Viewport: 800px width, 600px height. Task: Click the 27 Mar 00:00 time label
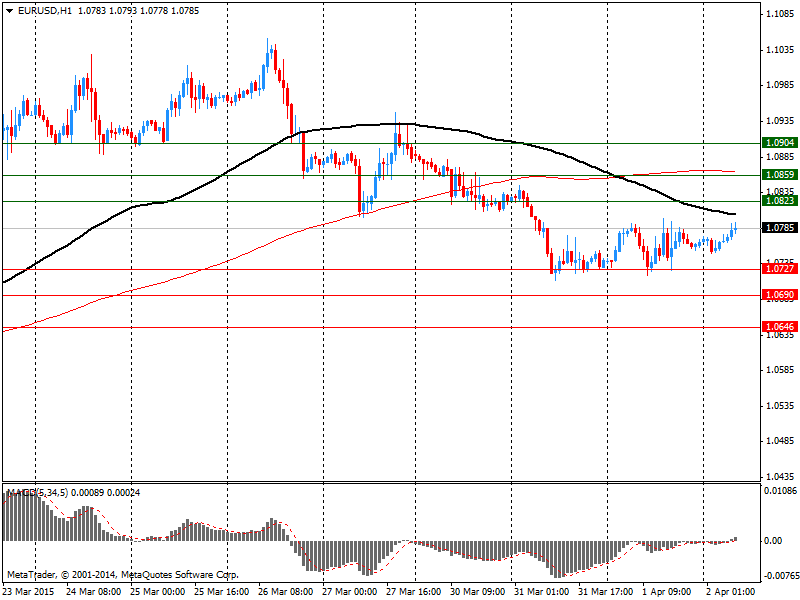[349, 592]
